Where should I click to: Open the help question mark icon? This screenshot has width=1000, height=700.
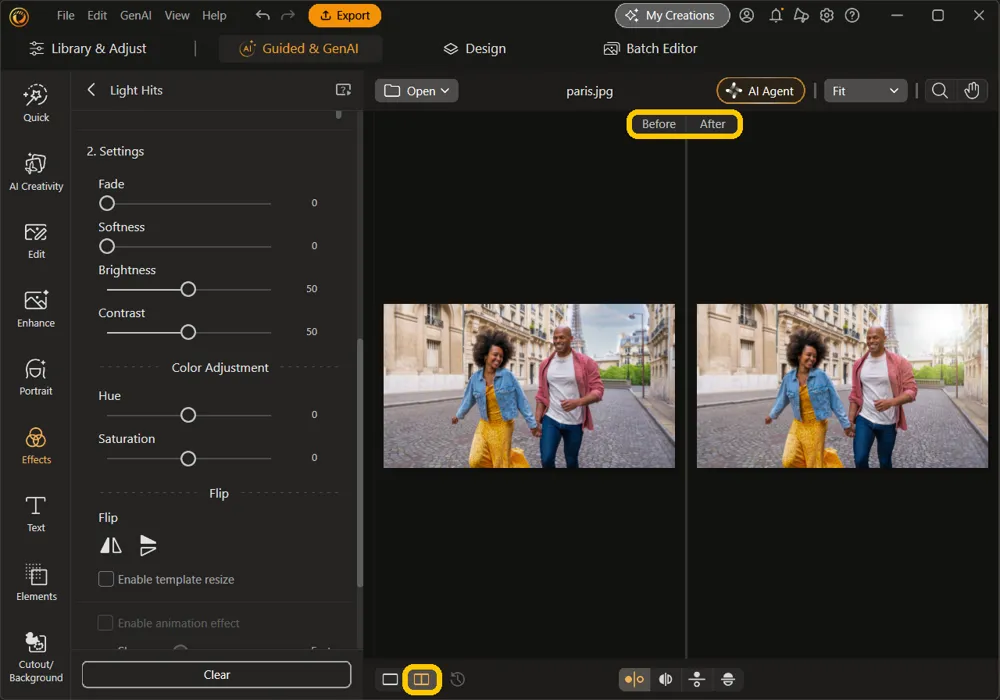(852, 15)
